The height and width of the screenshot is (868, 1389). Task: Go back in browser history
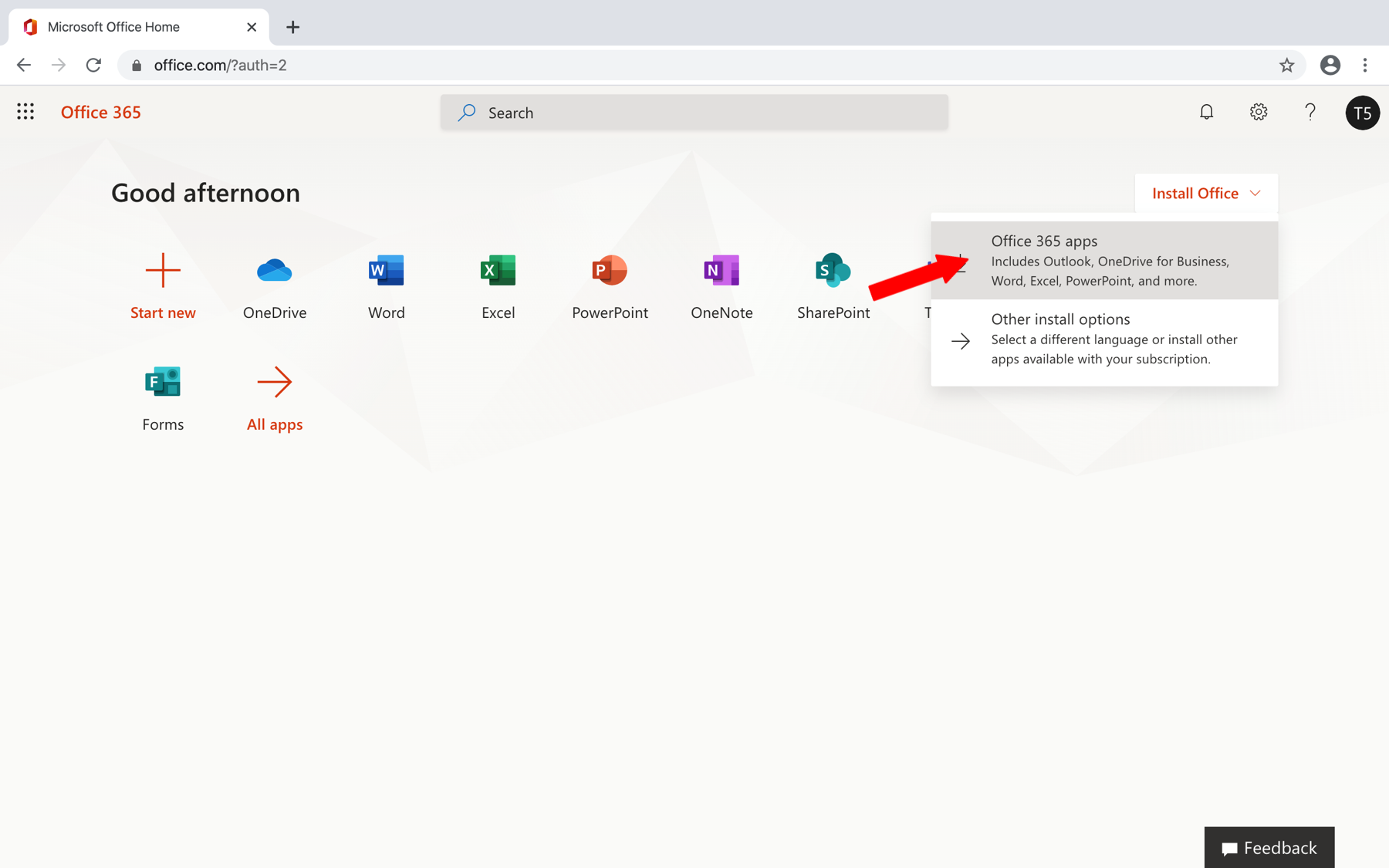point(24,66)
